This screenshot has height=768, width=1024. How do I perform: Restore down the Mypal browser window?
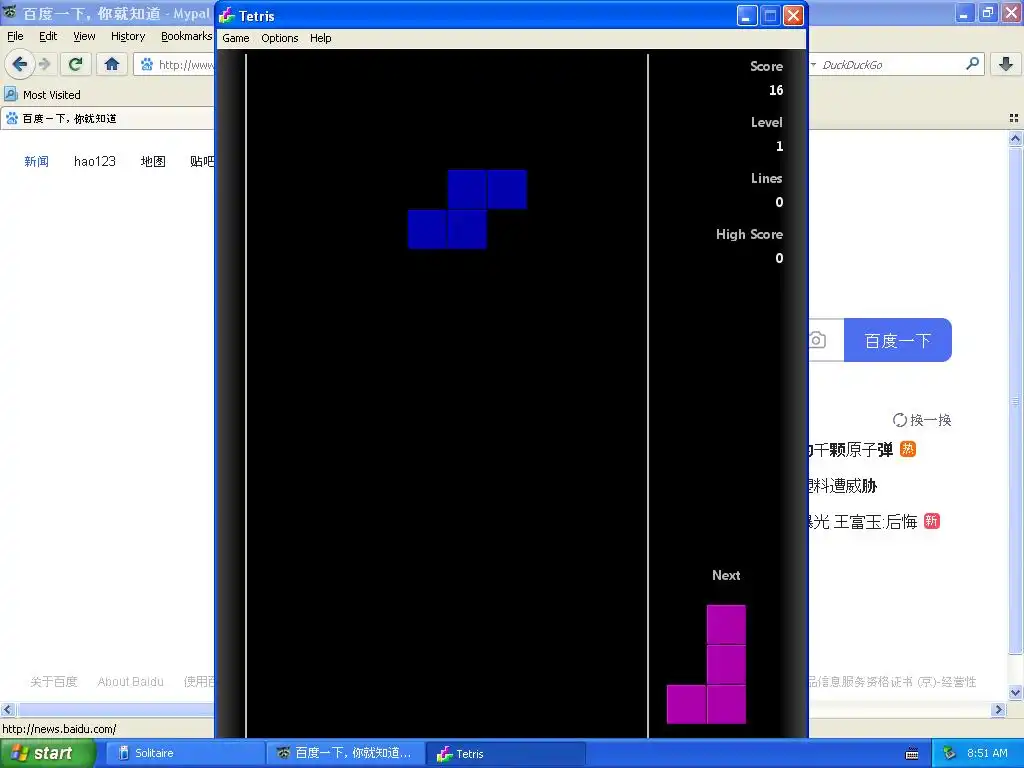(987, 12)
